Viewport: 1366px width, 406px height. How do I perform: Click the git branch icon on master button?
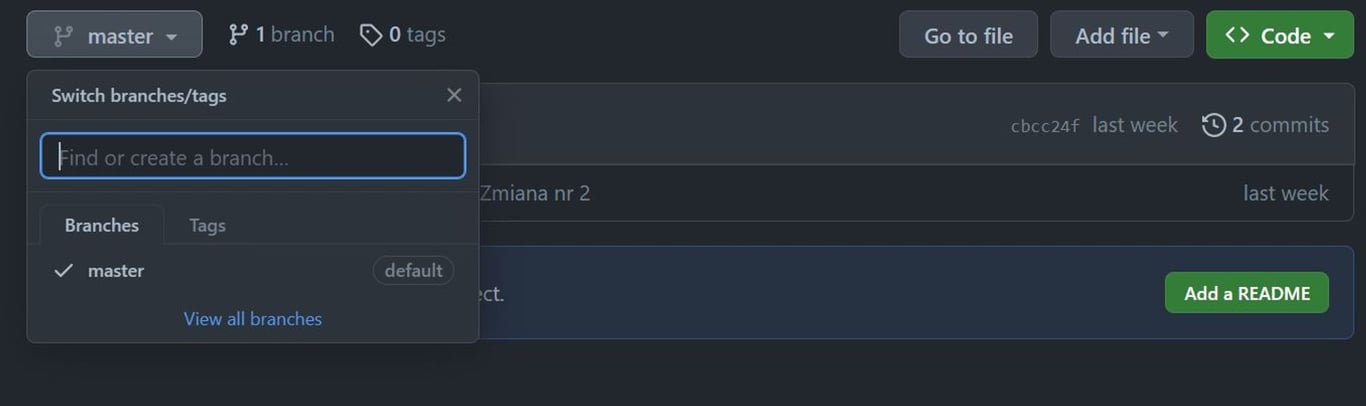point(63,36)
